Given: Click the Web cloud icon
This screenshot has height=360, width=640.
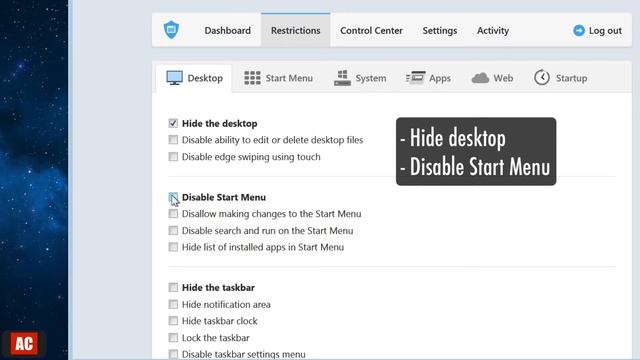Looking at the screenshot, I should [x=480, y=78].
